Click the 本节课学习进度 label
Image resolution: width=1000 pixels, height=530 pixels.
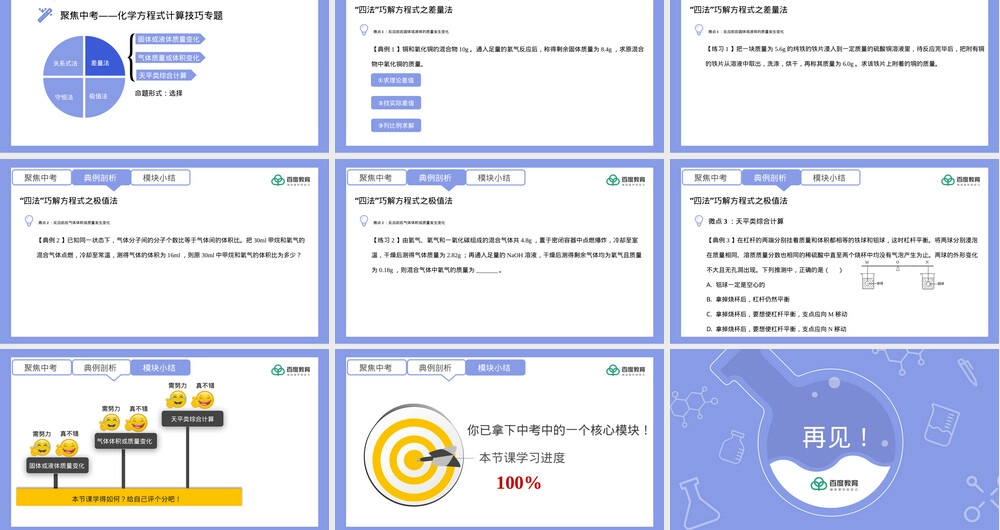pos(522,457)
